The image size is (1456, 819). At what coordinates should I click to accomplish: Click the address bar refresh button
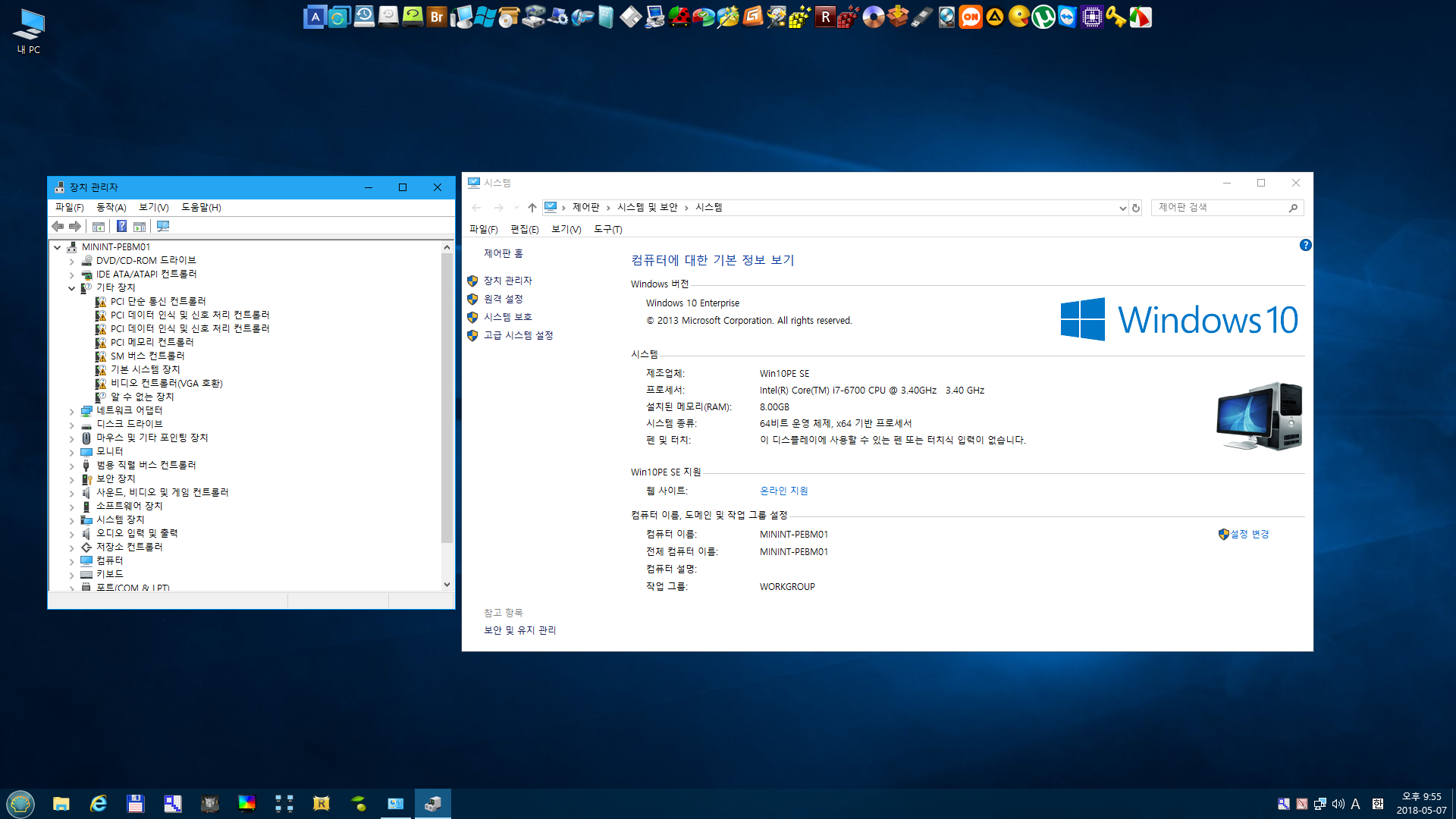(x=1135, y=208)
